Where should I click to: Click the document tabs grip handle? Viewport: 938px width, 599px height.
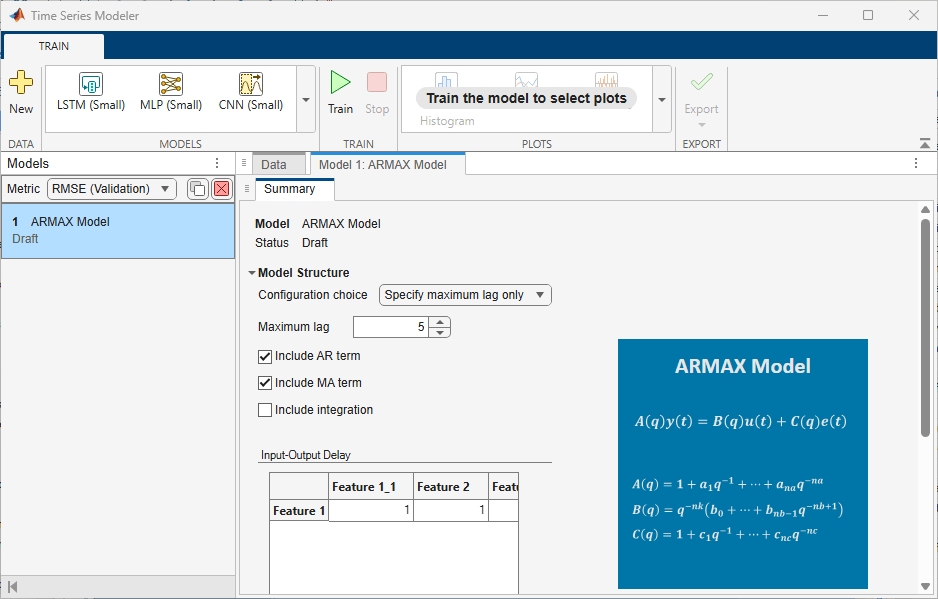click(x=243, y=163)
